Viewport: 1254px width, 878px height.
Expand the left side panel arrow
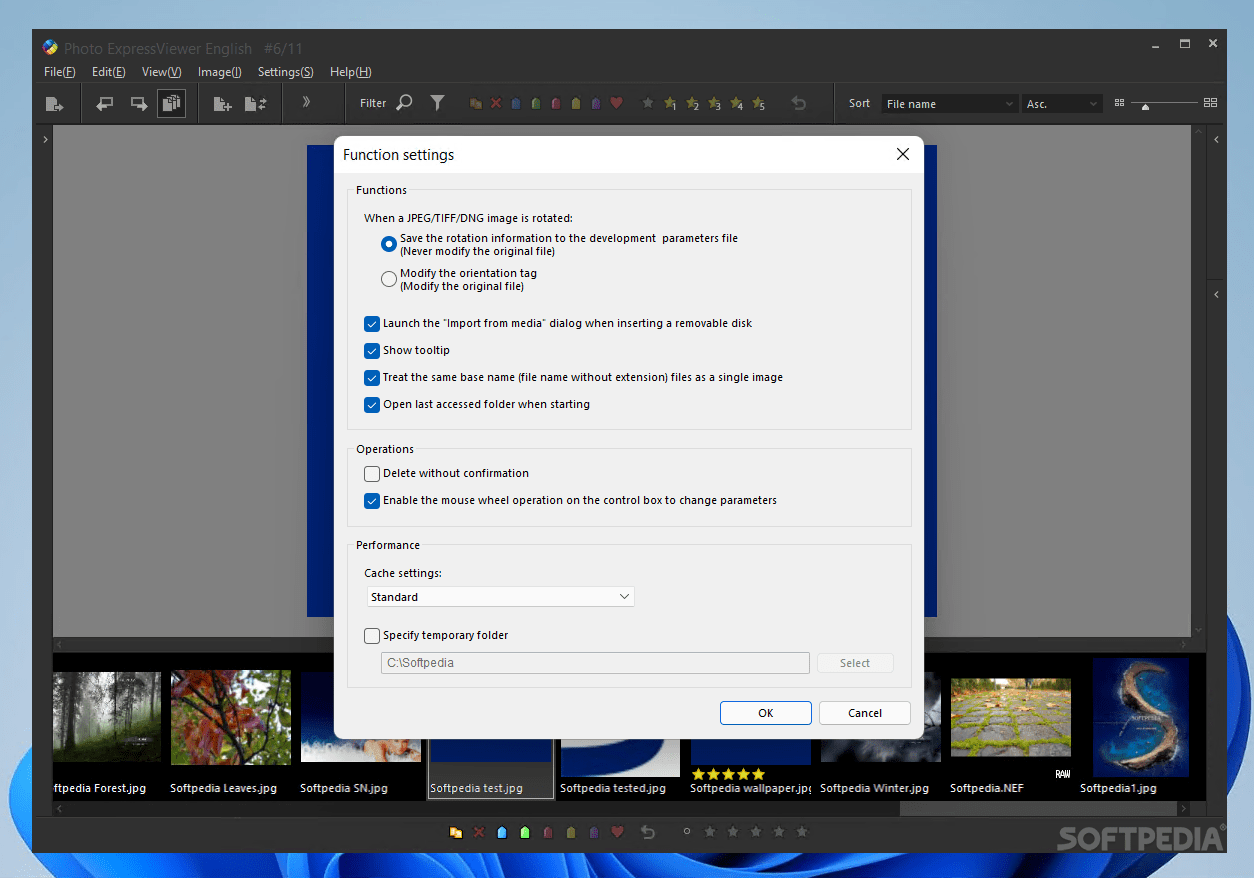(45, 140)
